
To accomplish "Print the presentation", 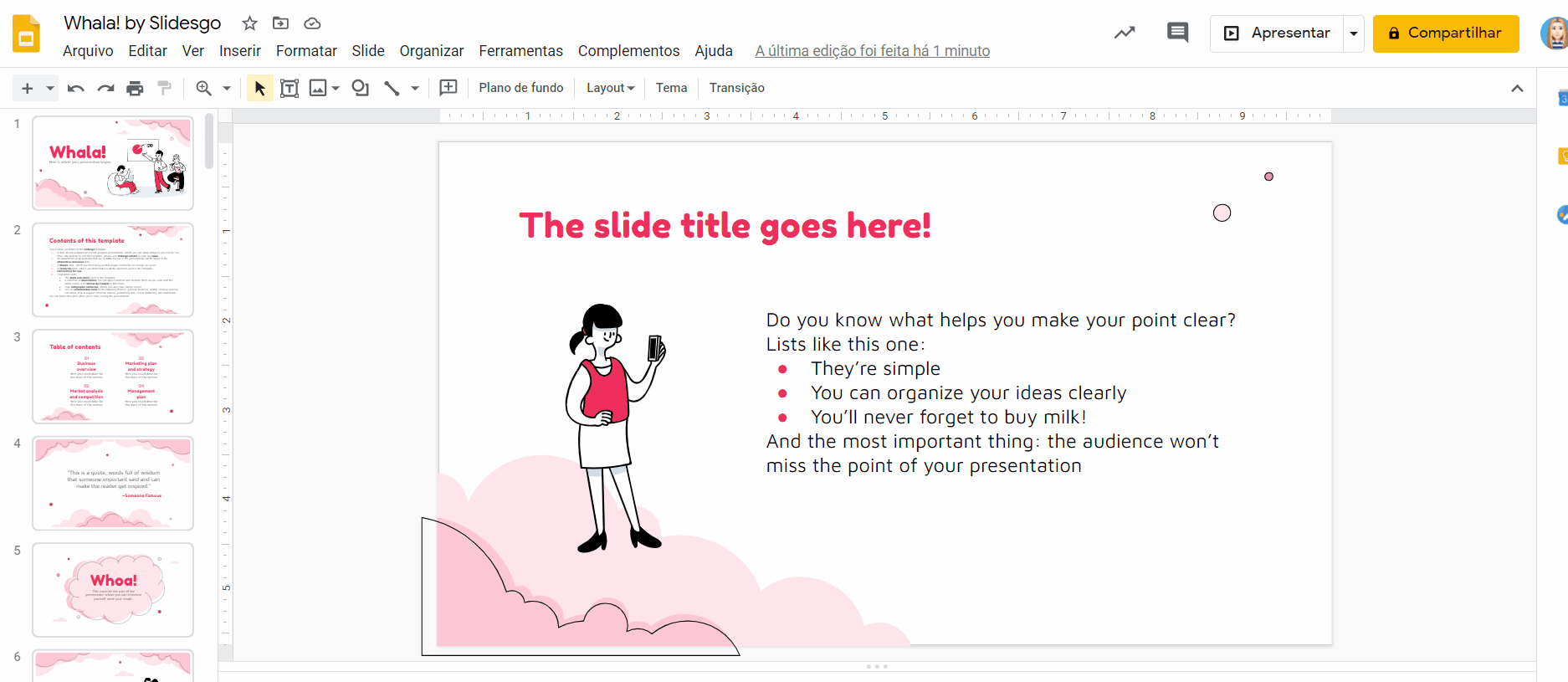I will point(135,88).
